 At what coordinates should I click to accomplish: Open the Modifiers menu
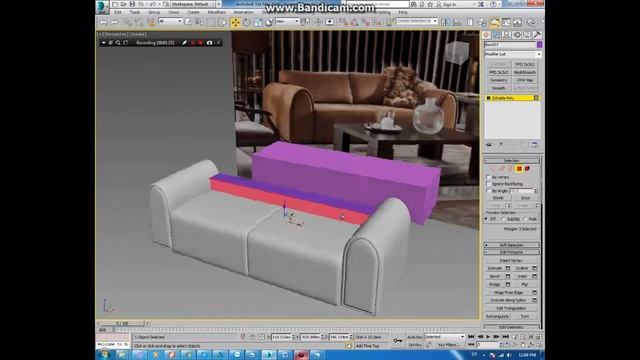[x=216, y=12]
